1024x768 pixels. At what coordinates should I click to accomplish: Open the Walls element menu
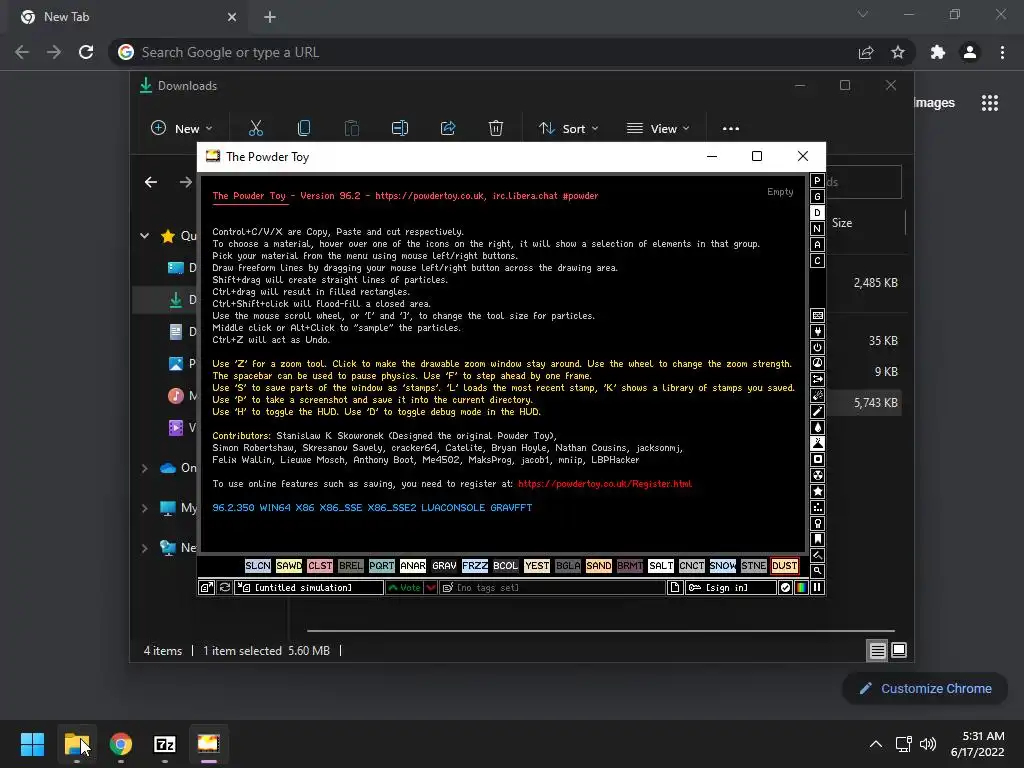pyautogui.click(x=817, y=315)
